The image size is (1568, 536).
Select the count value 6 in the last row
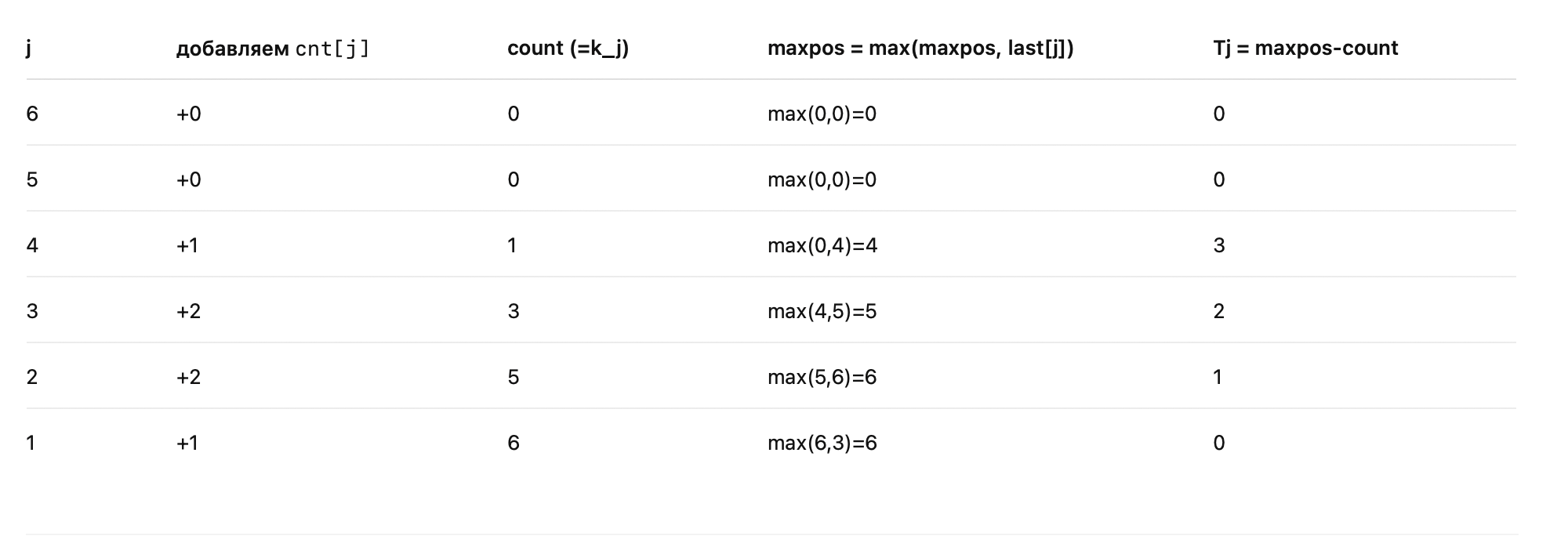point(514,444)
